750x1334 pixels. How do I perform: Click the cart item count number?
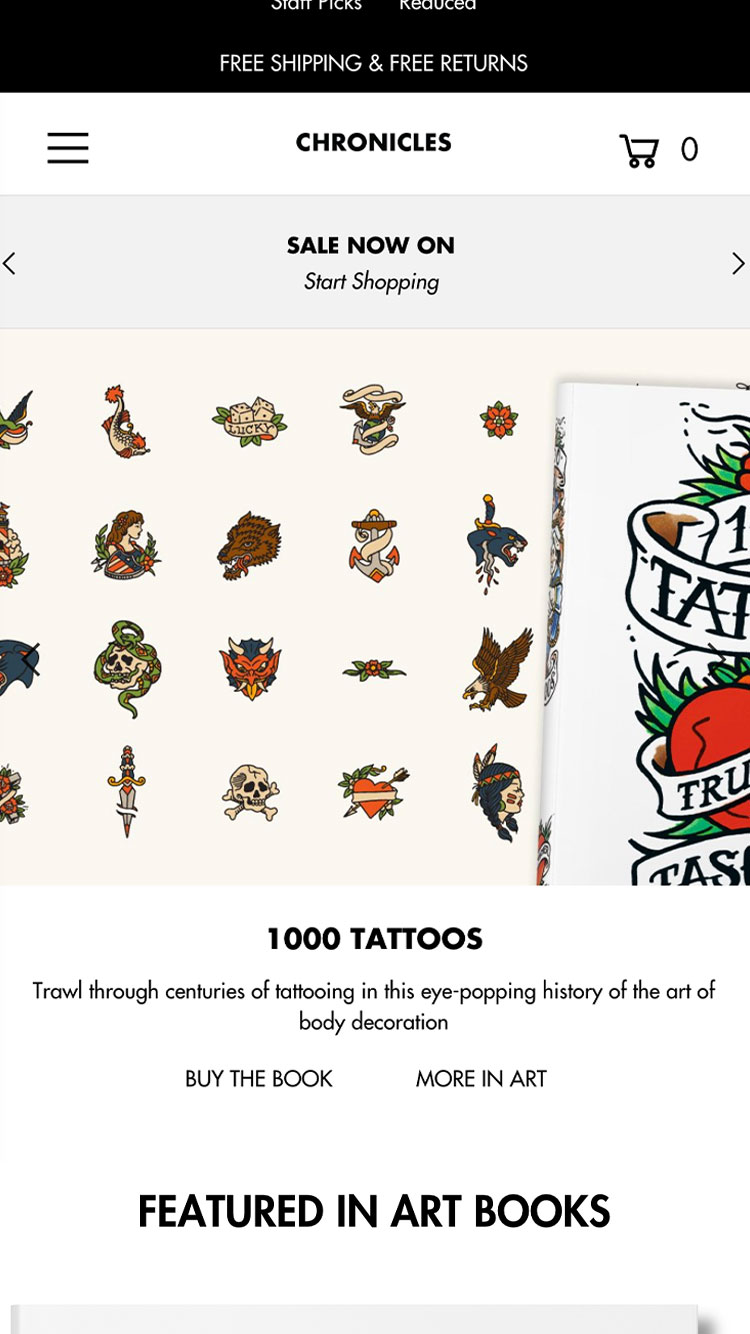pos(689,150)
